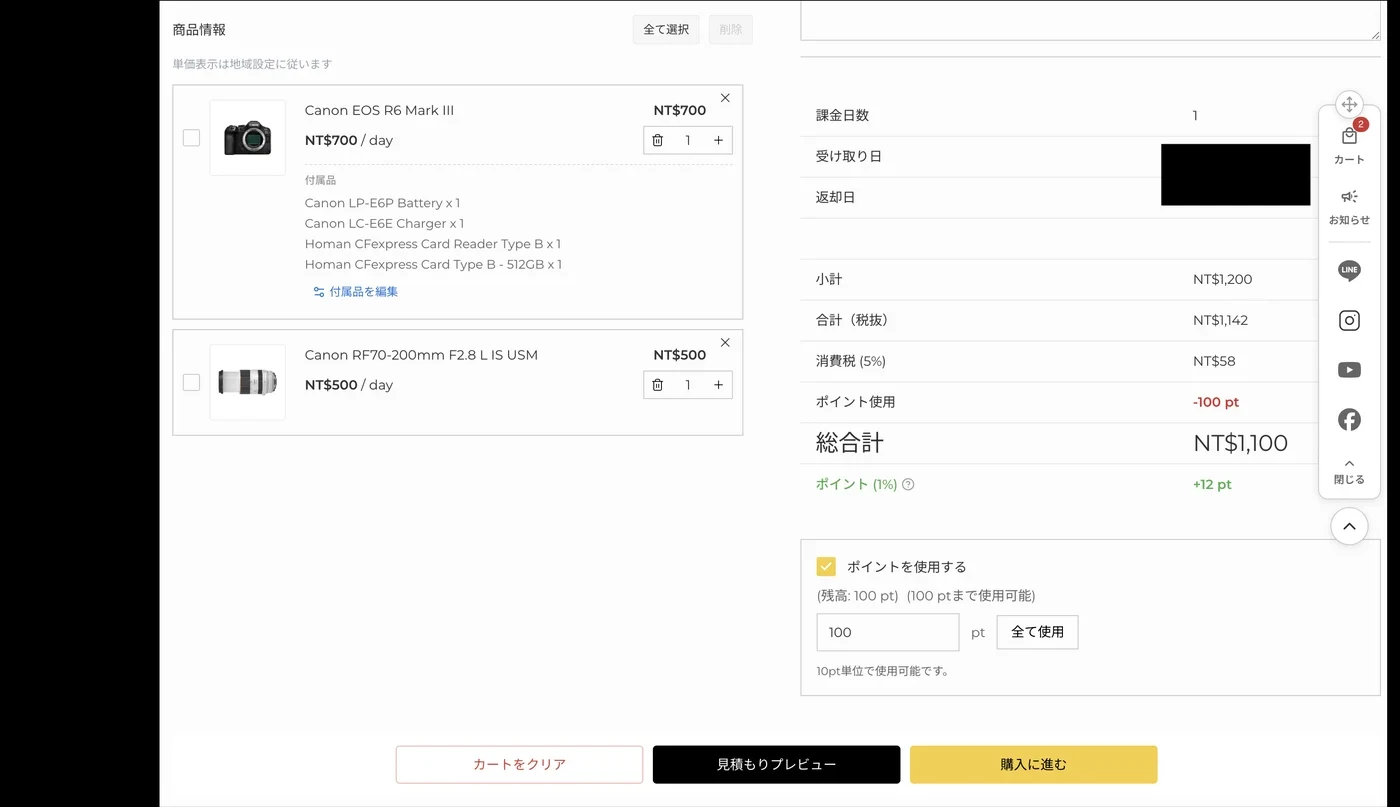Open the YouTube icon
Image resolution: width=1400 pixels, height=807 pixels.
click(1349, 370)
